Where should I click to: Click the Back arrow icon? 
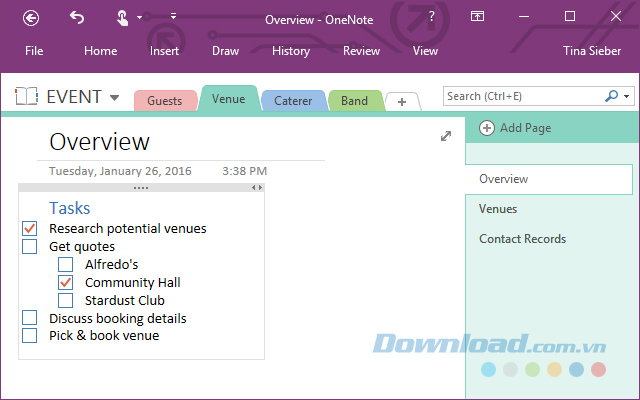pyautogui.click(x=31, y=18)
